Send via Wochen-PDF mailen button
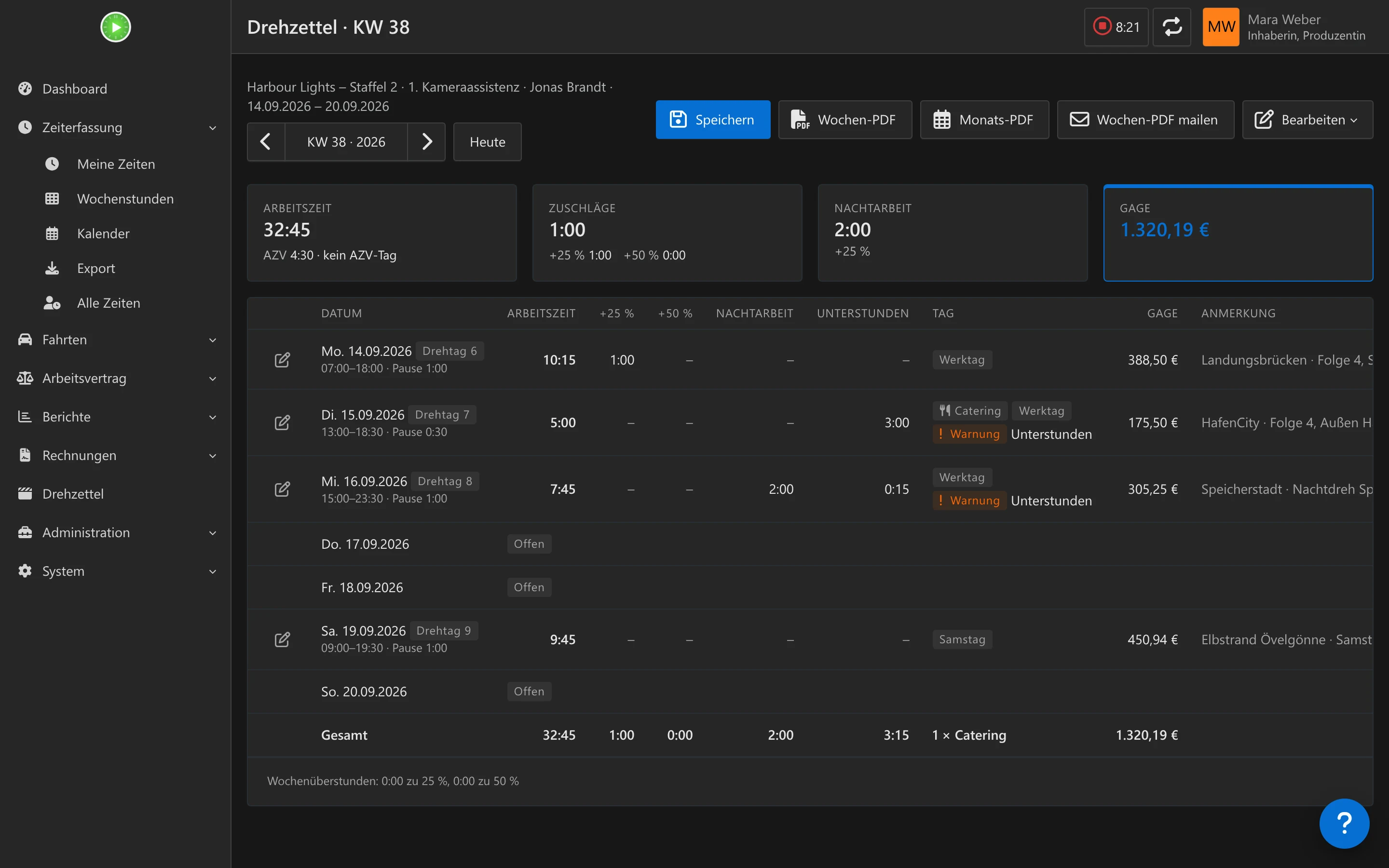Screen dimensions: 1389x868 tap(1145, 120)
